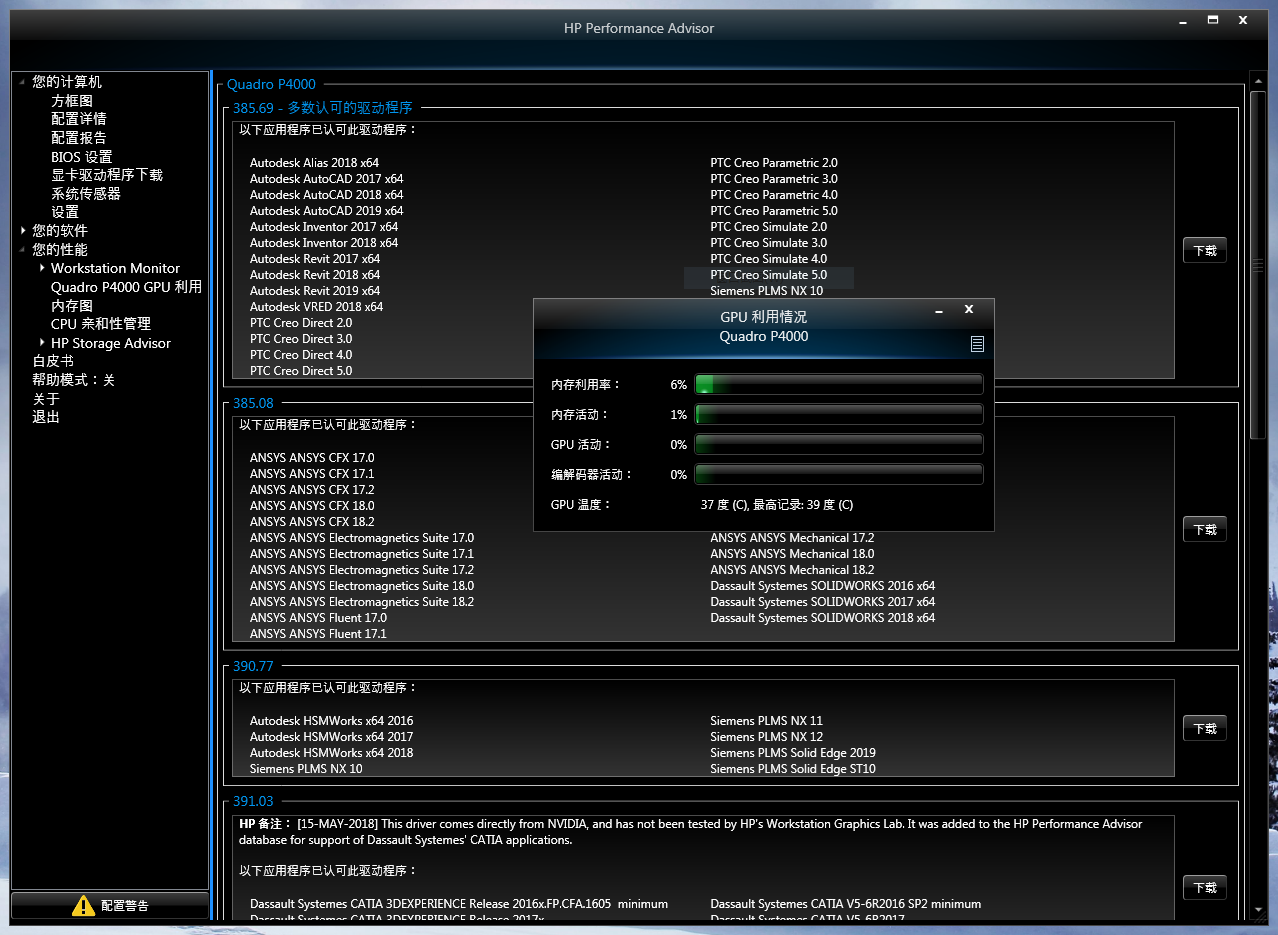Image resolution: width=1278 pixels, height=935 pixels.
Task: Open 关于 in the sidebar
Action: [x=46, y=399]
